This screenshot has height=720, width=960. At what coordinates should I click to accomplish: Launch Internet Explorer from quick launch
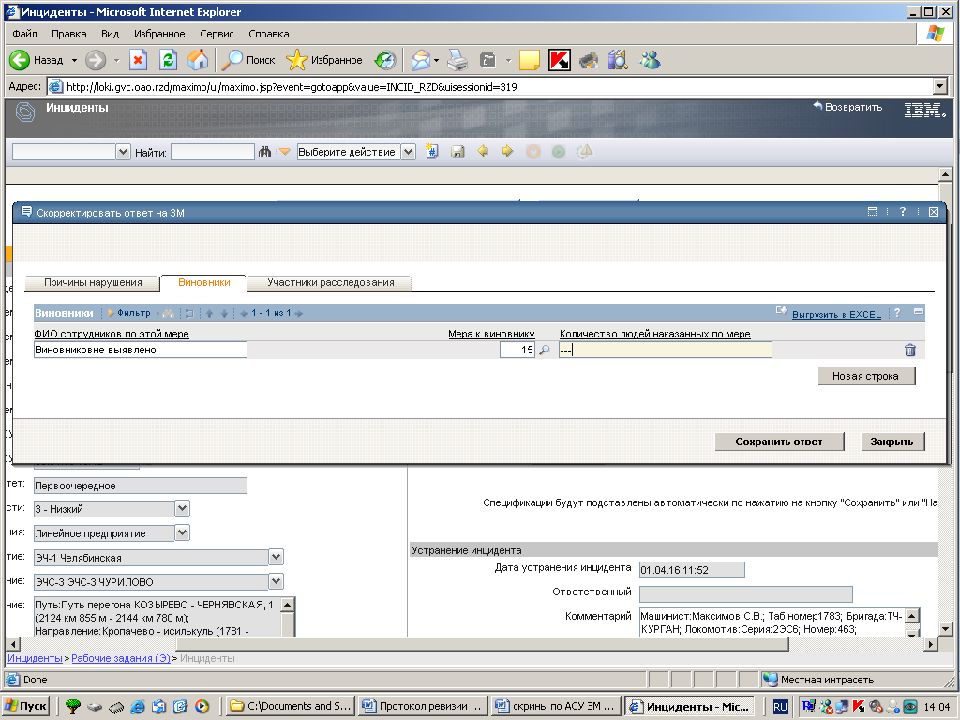tap(137, 706)
